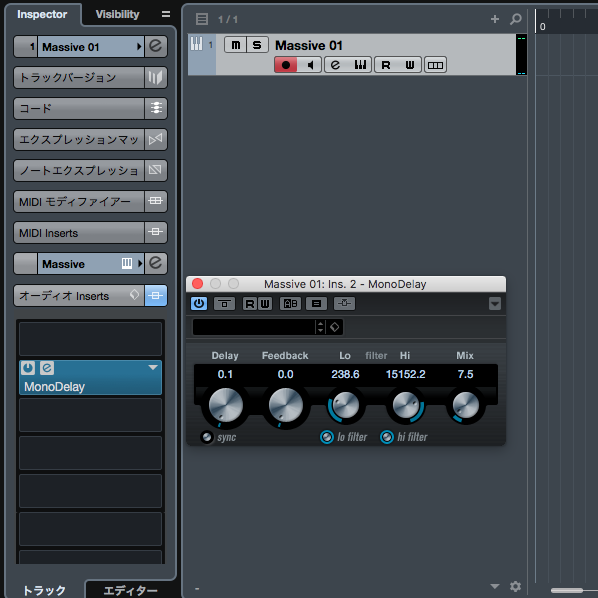The width and height of the screenshot is (598, 598).
Task: Open the MonoDelay plugin editor in insert slot
Action: coord(47,368)
